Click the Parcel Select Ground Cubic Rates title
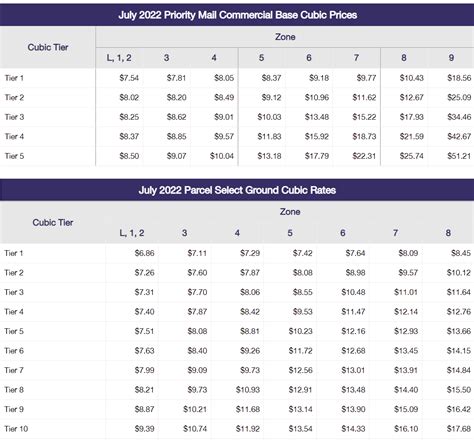474x448 pixels. tap(237, 190)
